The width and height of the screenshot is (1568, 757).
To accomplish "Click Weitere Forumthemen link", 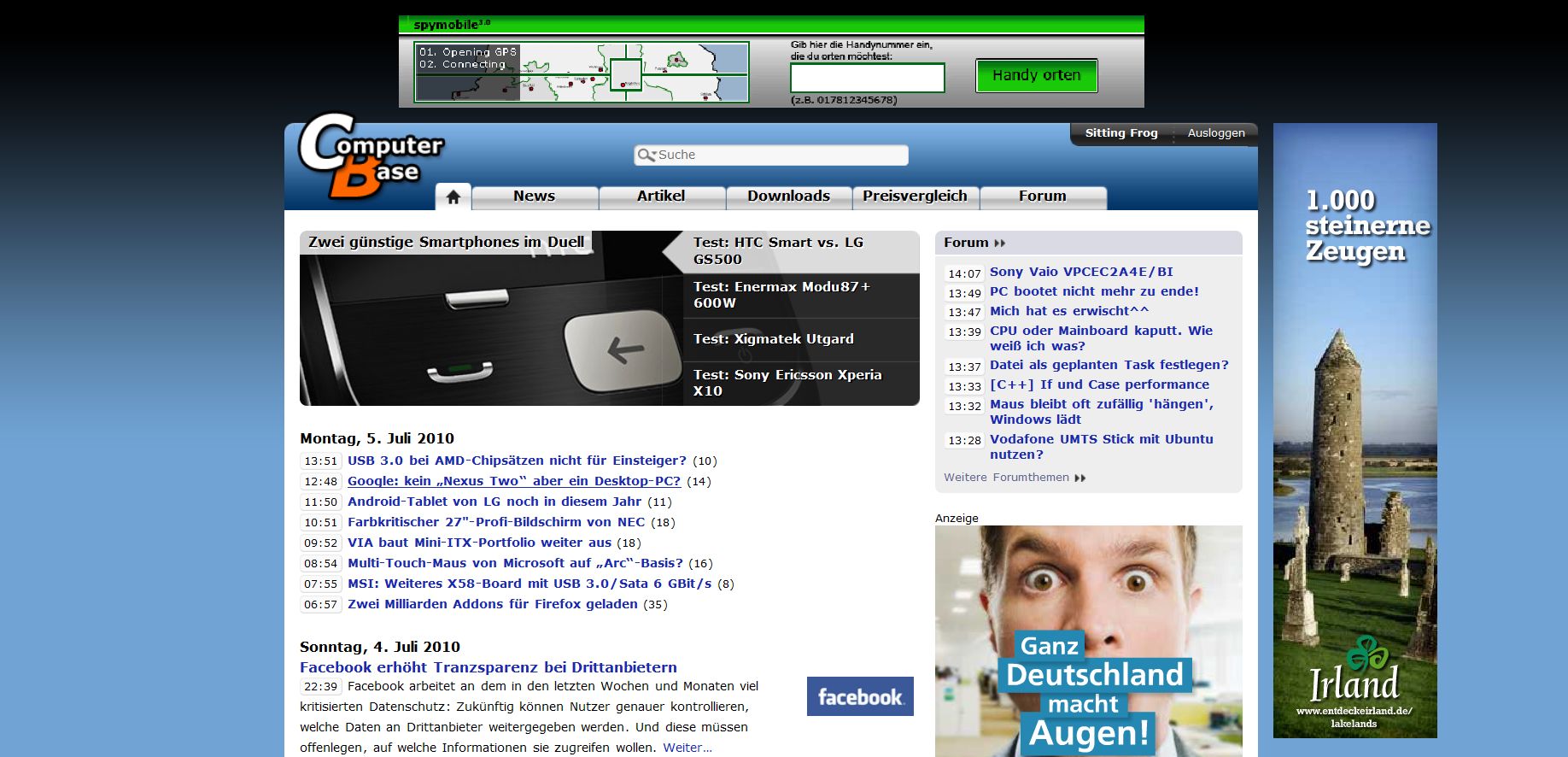I will coord(1006,478).
